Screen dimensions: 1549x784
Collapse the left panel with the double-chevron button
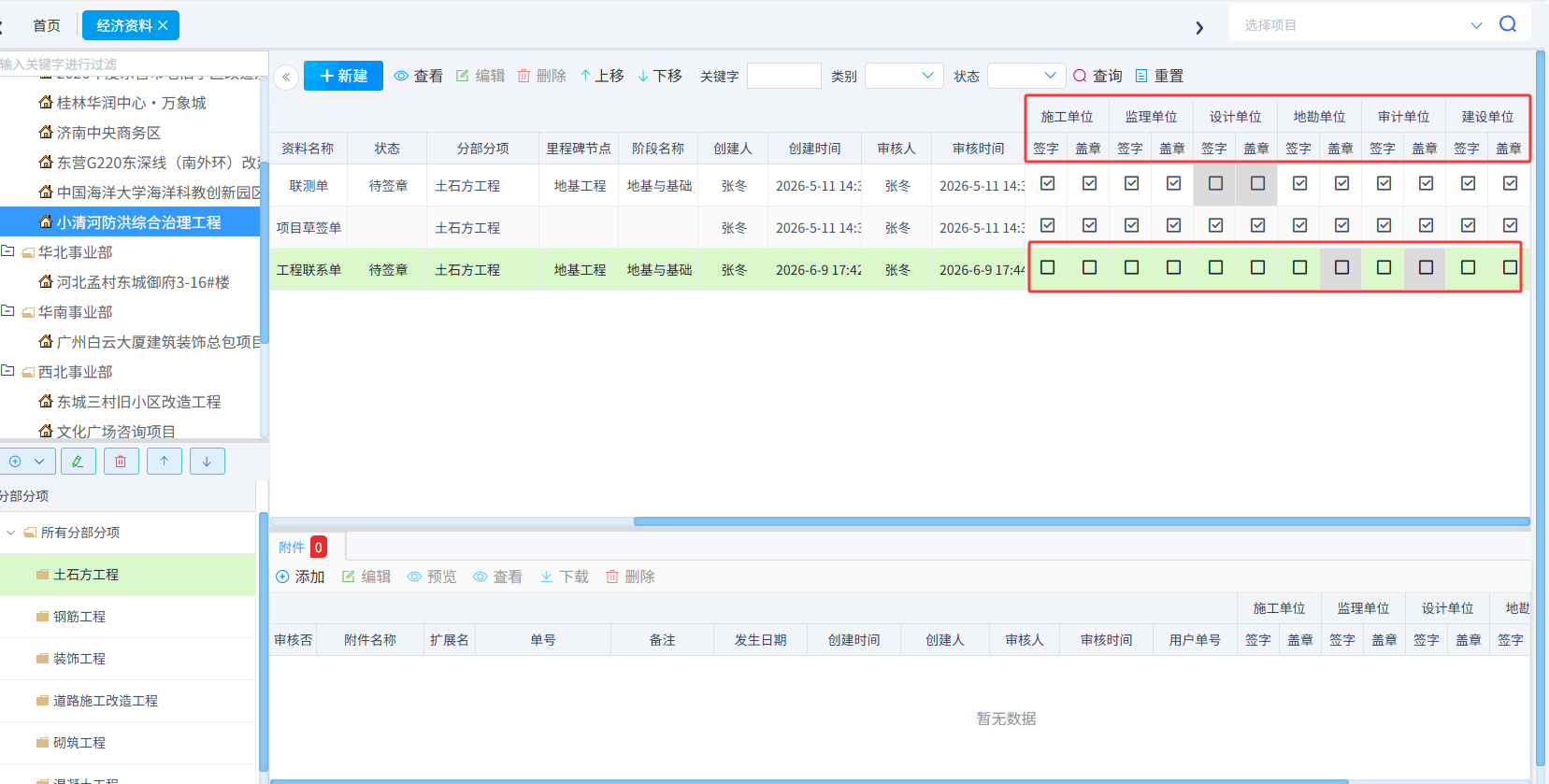(287, 77)
